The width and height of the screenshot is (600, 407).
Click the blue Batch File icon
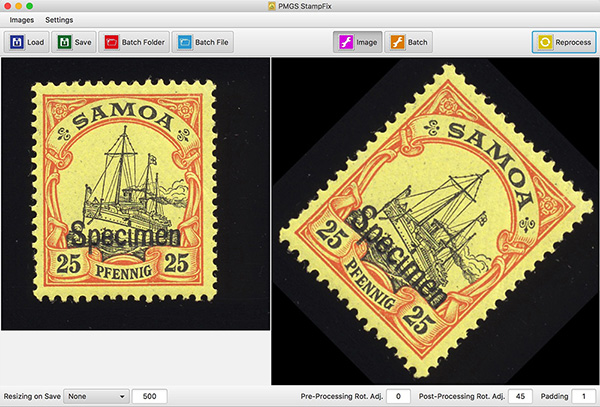pyautogui.click(x=185, y=42)
